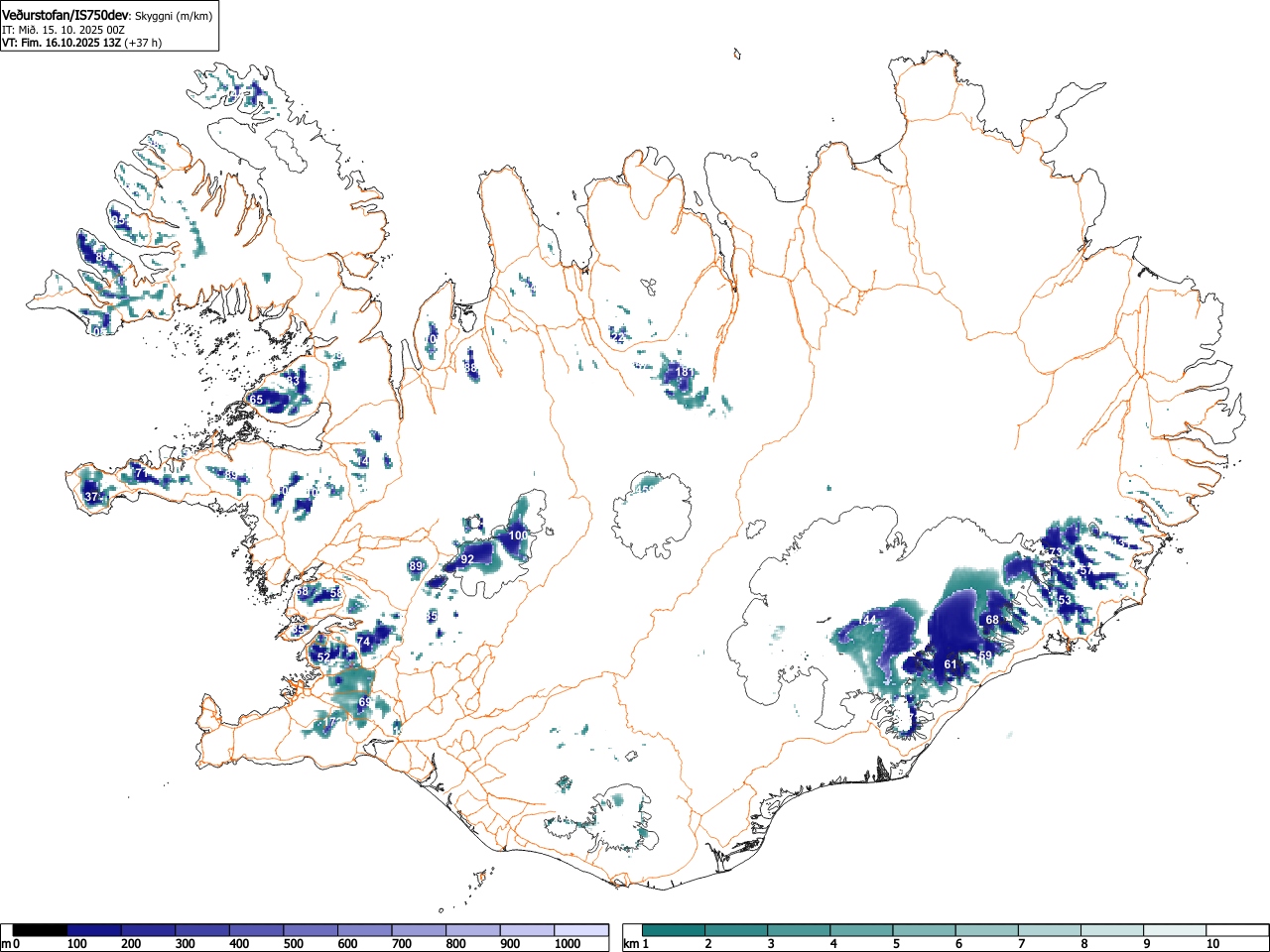
Task: Click the '74' value on the map
Action: coord(363,642)
